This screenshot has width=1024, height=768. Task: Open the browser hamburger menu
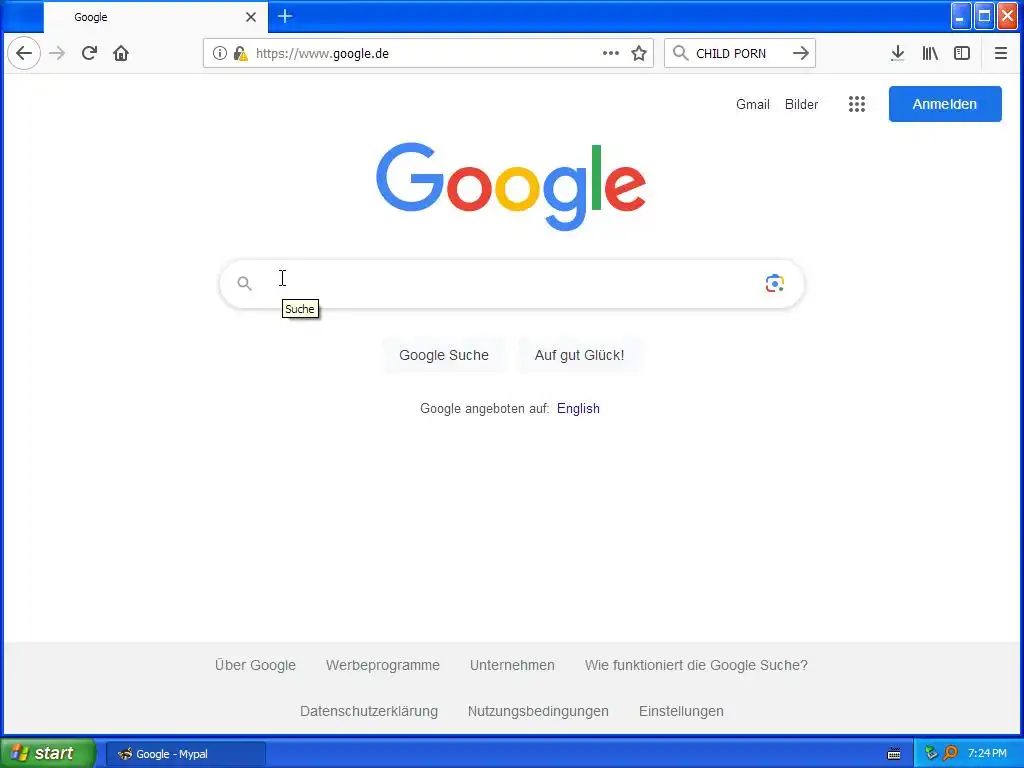(1000, 53)
